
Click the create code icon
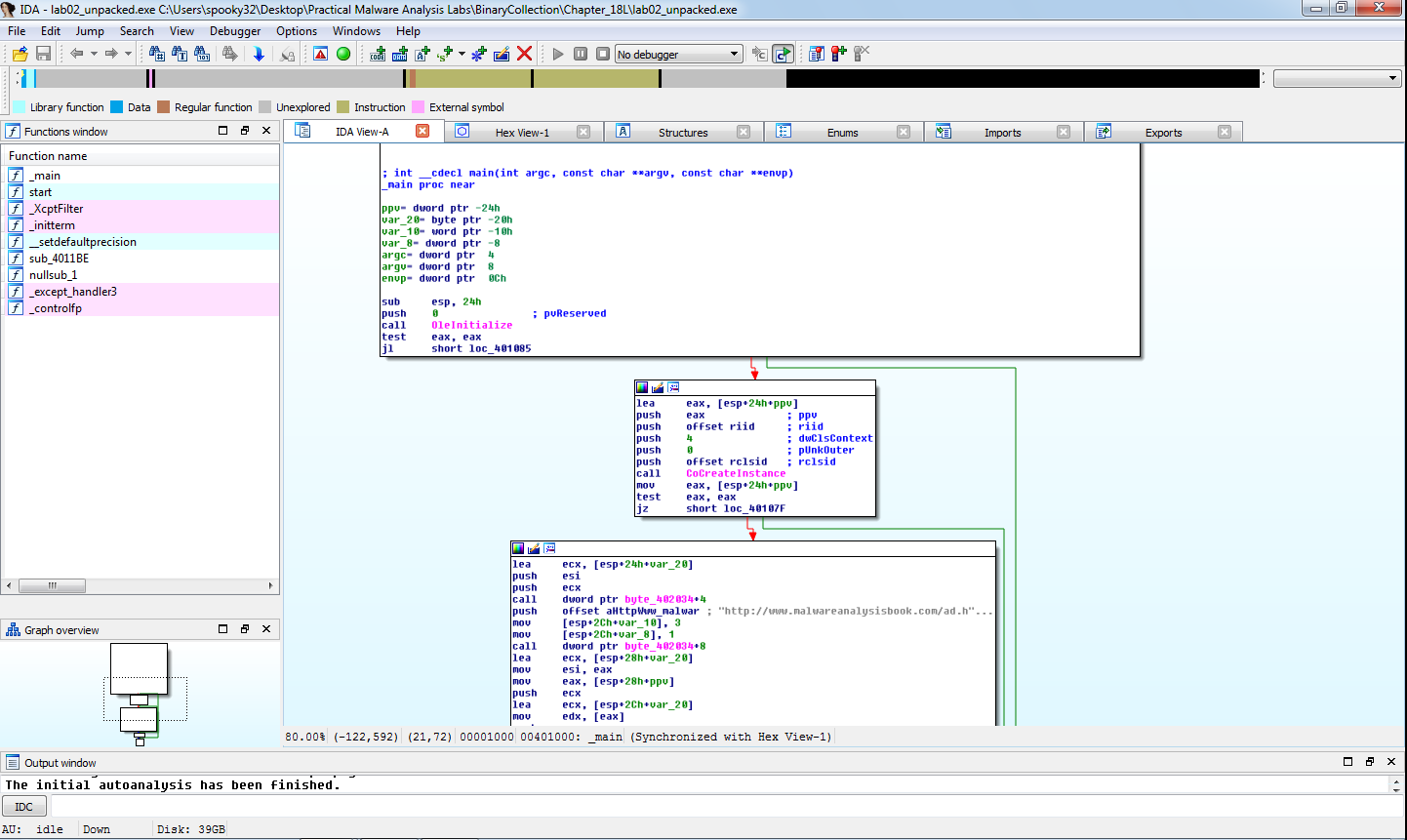[x=378, y=54]
